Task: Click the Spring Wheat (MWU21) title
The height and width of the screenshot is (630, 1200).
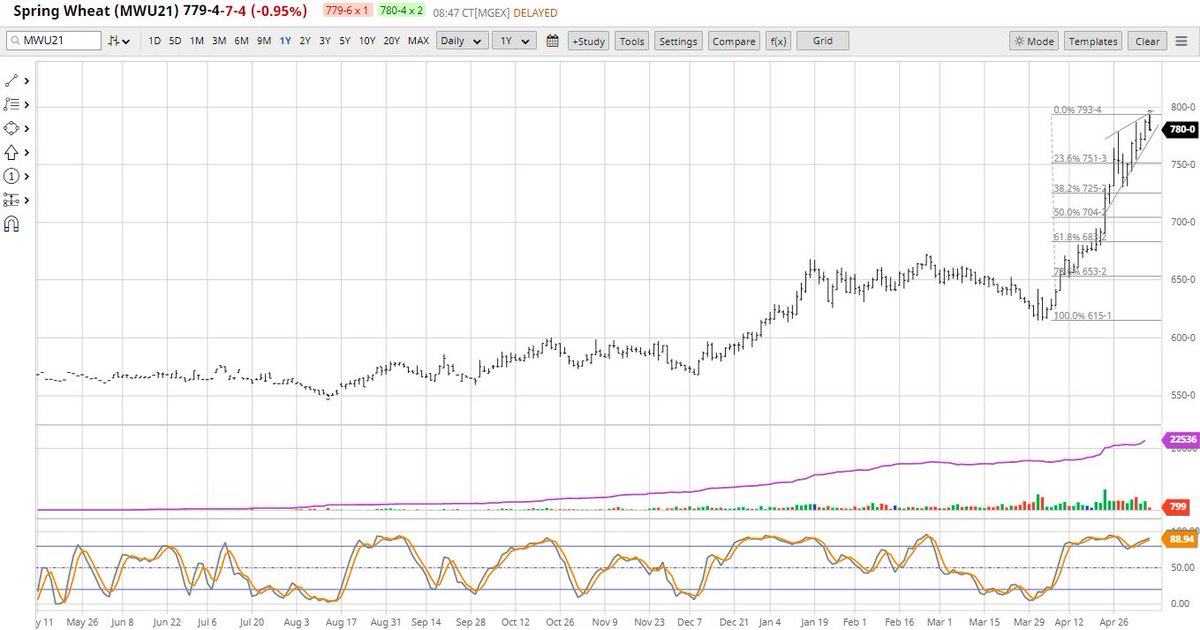Action: point(94,11)
